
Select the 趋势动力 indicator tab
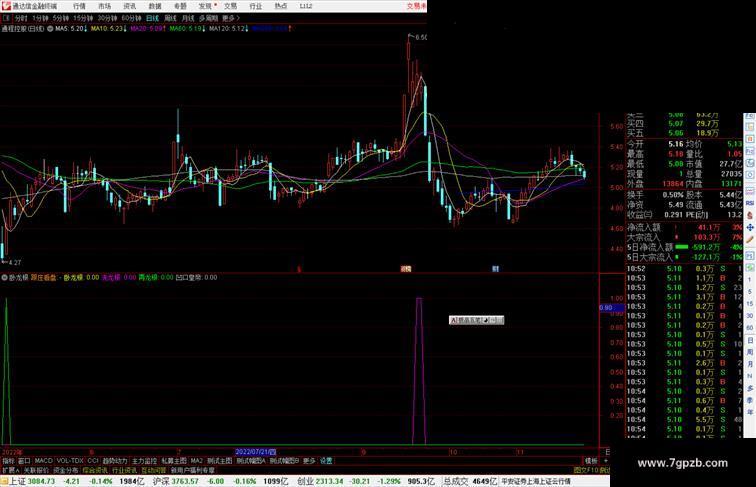coord(115,461)
